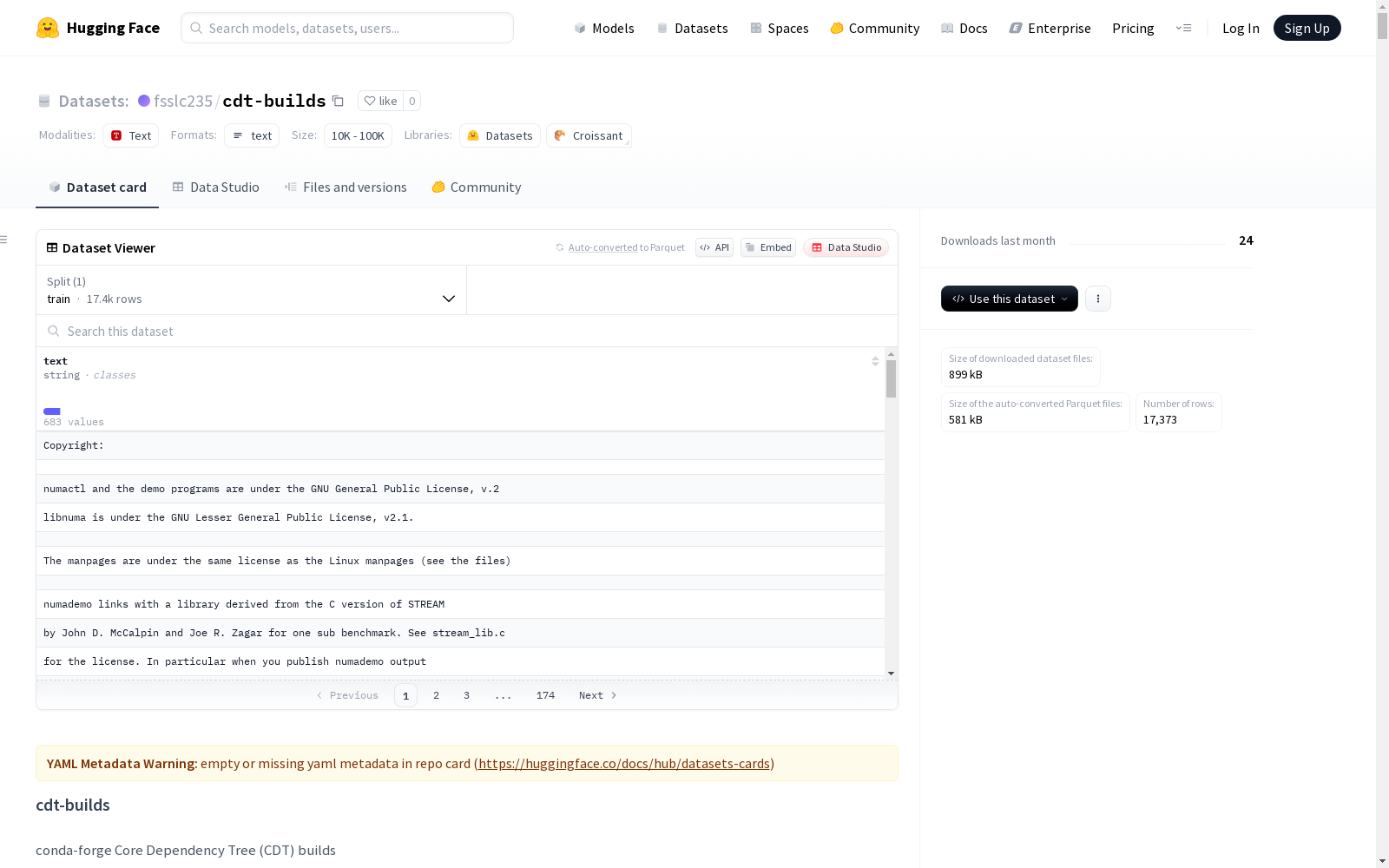Screen dimensions: 1389x868
Task: Open Docs from the navigation bar
Action: (x=964, y=28)
